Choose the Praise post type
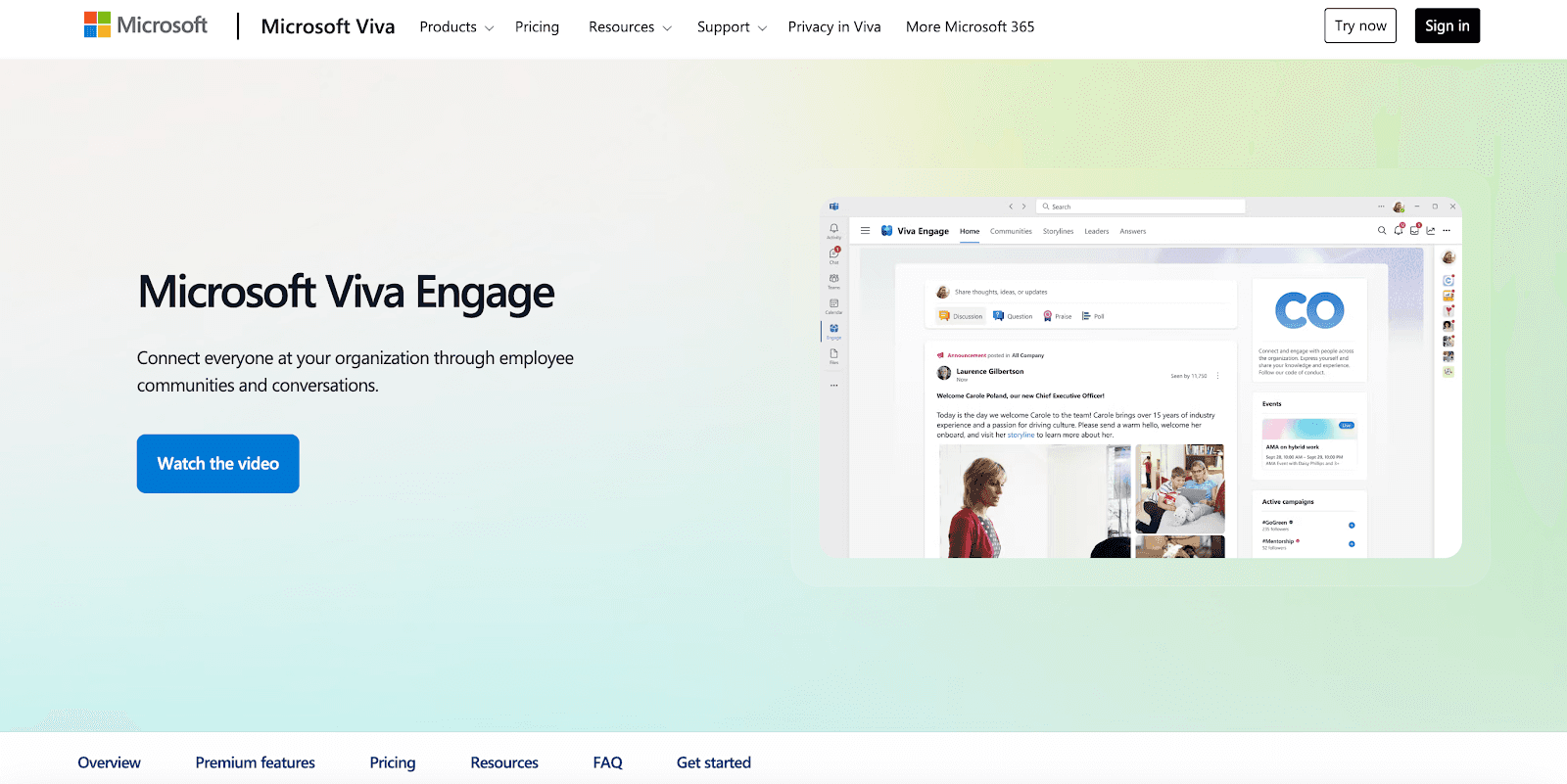Screen dimensions: 1567x784 click(1057, 316)
